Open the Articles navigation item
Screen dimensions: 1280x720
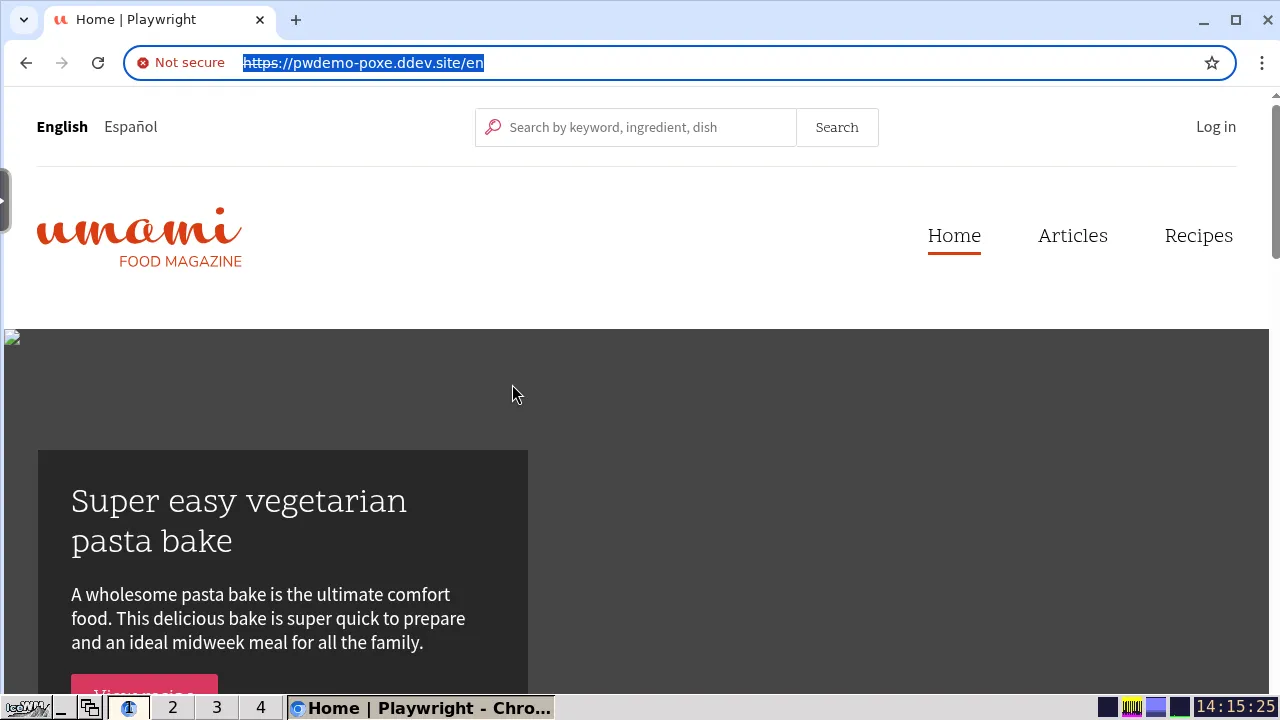(1072, 236)
